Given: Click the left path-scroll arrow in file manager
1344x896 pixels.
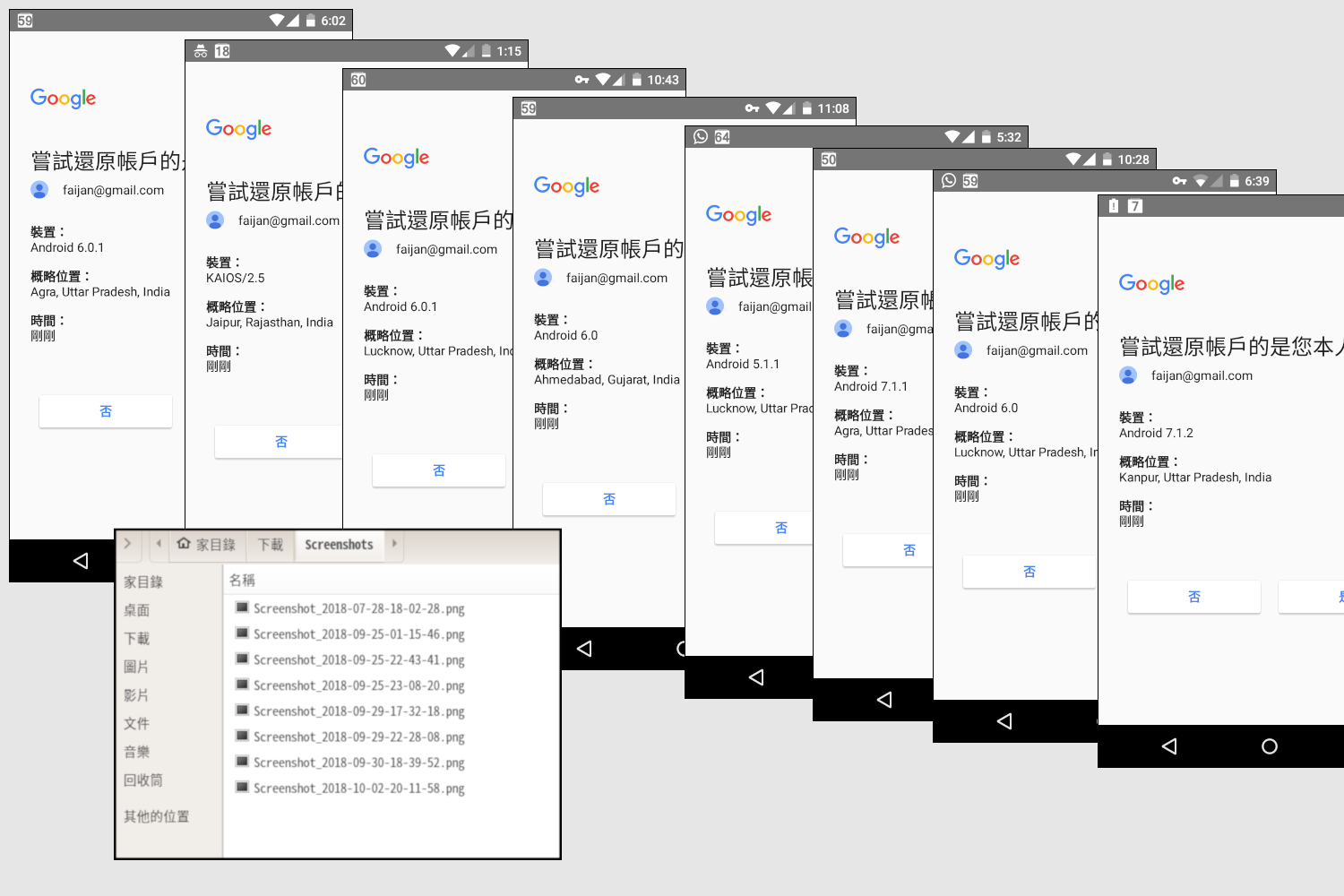Looking at the screenshot, I should pyautogui.click(x=159, y=544).
